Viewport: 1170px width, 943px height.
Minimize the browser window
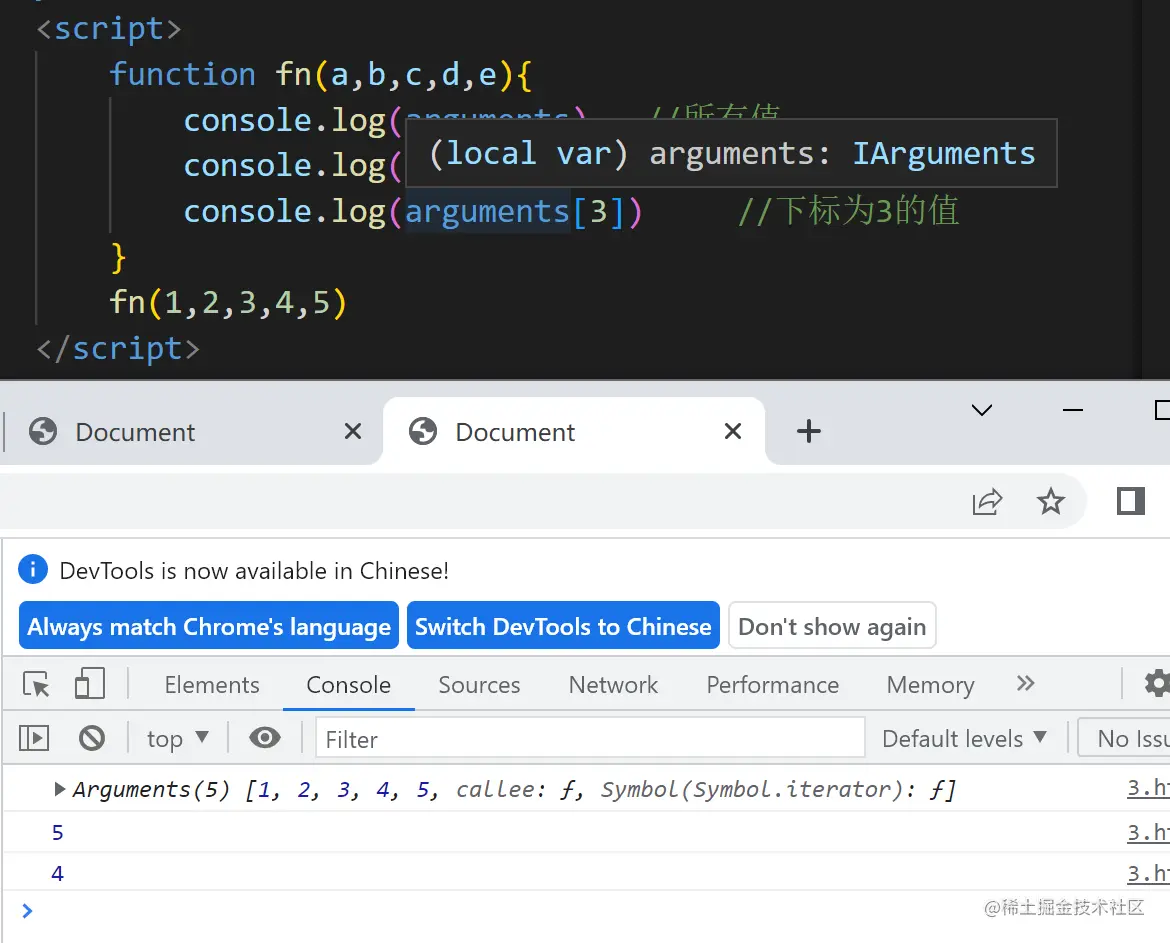(1072, 410)
